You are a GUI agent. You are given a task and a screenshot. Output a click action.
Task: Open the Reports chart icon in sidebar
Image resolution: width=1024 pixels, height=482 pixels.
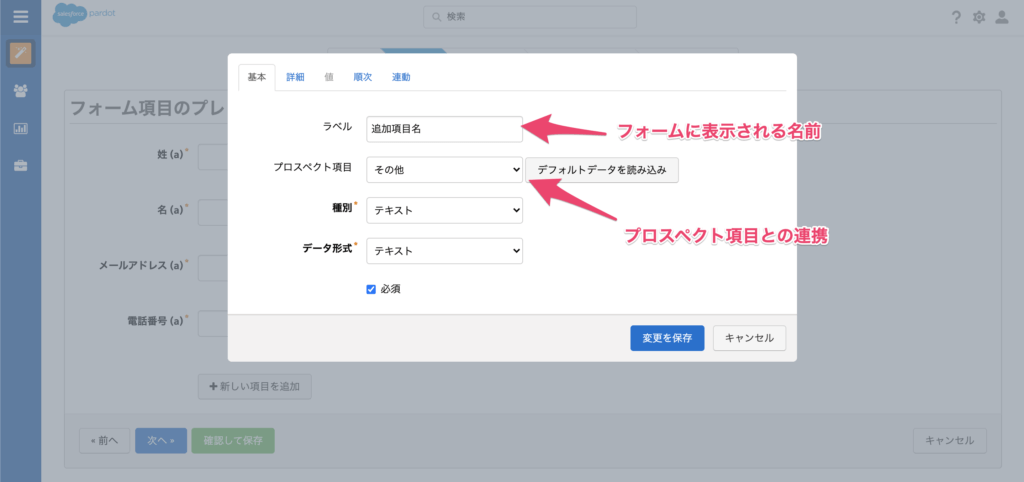[20, 128]
